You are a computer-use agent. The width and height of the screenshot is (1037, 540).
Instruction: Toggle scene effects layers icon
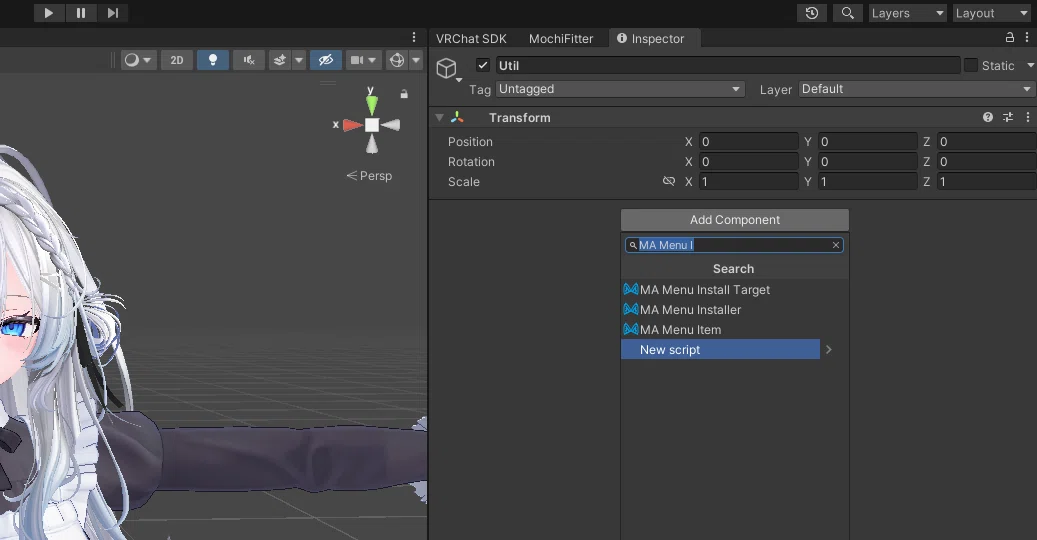280,60
